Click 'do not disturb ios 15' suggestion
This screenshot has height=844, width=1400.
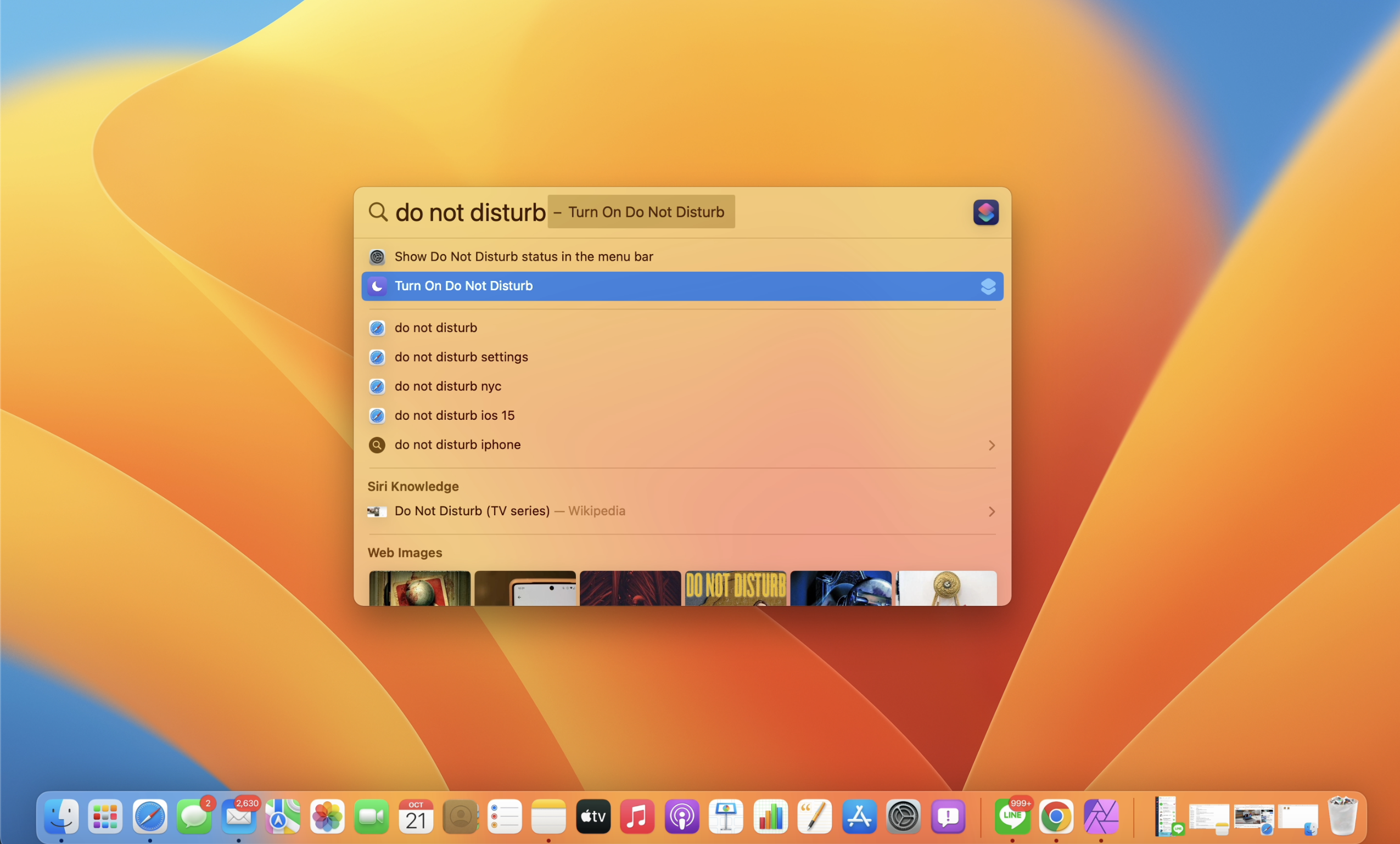click(454, 416)
